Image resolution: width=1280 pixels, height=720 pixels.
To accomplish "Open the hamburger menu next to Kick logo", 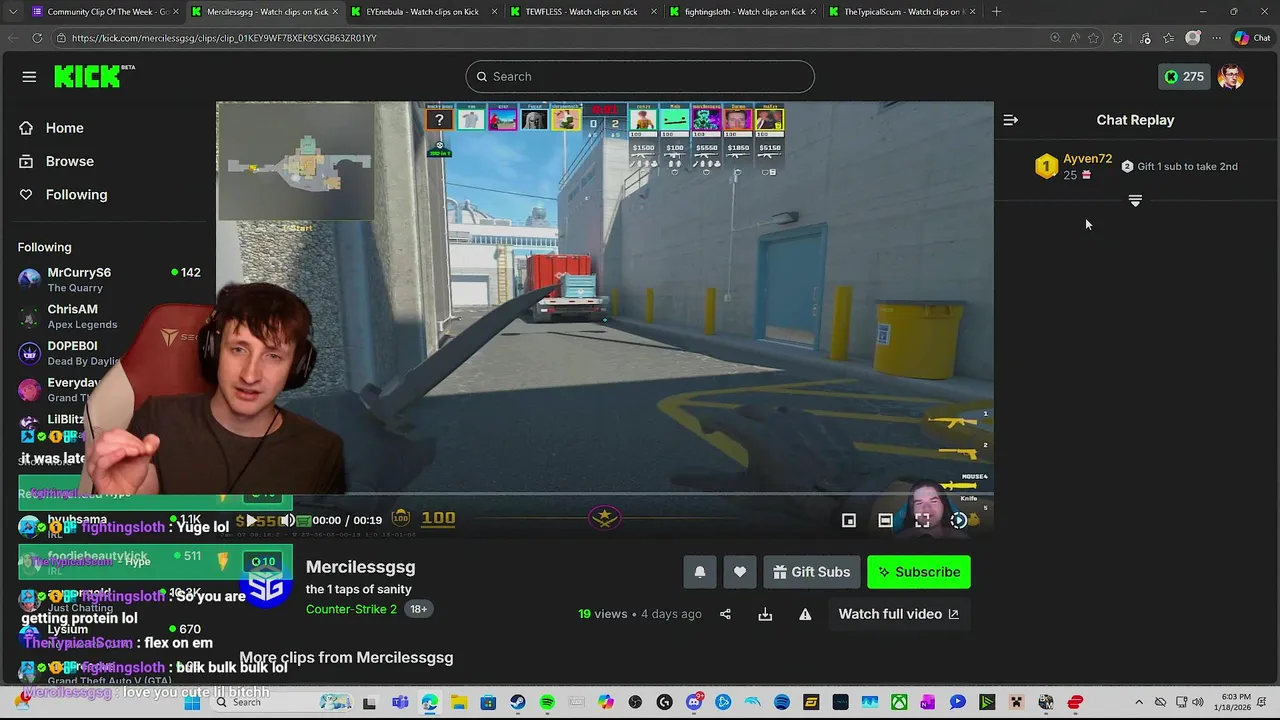I will (x=29, y=77).
